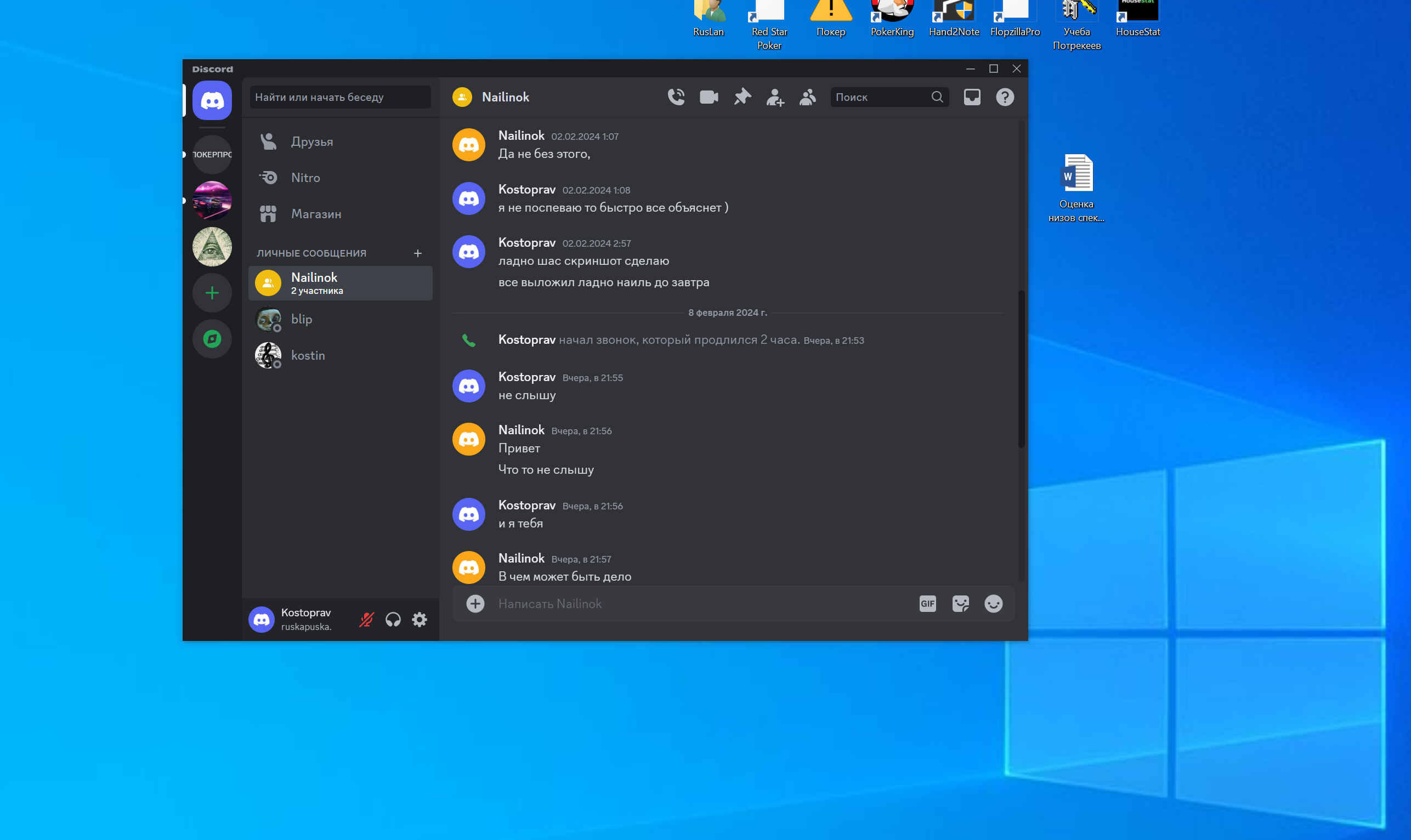
Task: Unmute the microphone in user panel
Action: click(x=367, y=619)
